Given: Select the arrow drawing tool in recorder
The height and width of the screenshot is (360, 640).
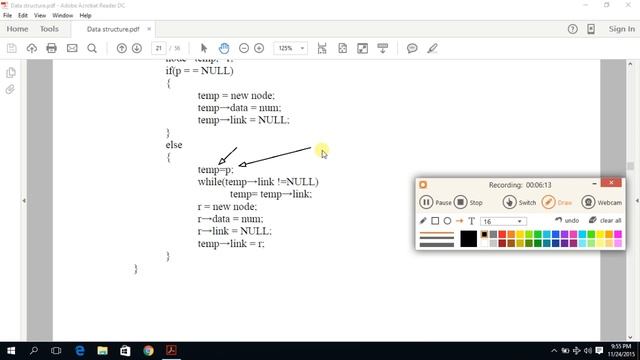Looking at the screenshot, I should (460, 221).
